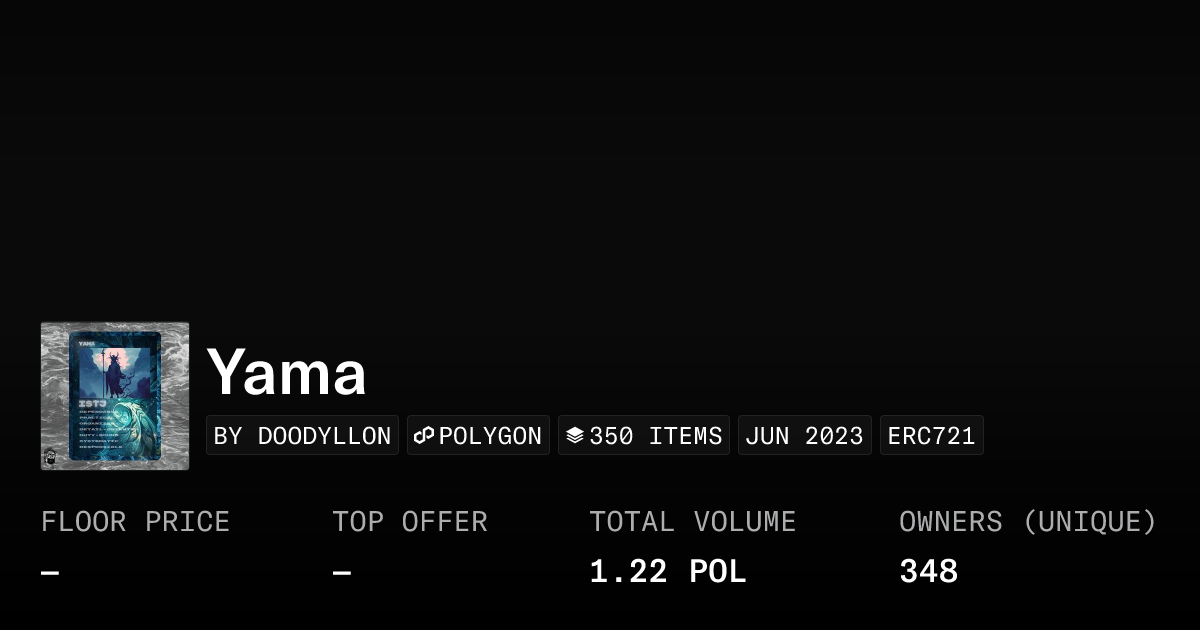Click the JUN 2023 creation date badge
1200x630 pixels.
tap(804, 436)
